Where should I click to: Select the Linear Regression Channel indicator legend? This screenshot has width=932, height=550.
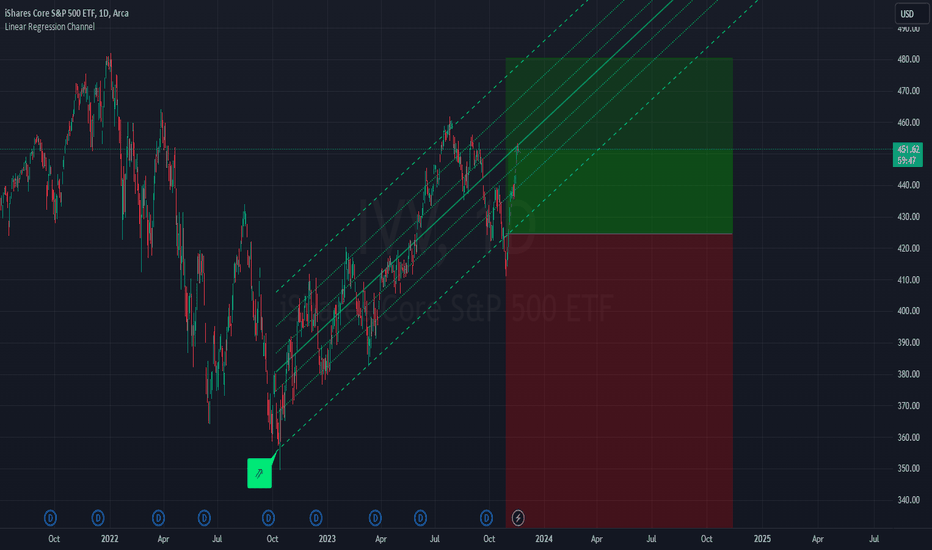(x=49, y=27)
